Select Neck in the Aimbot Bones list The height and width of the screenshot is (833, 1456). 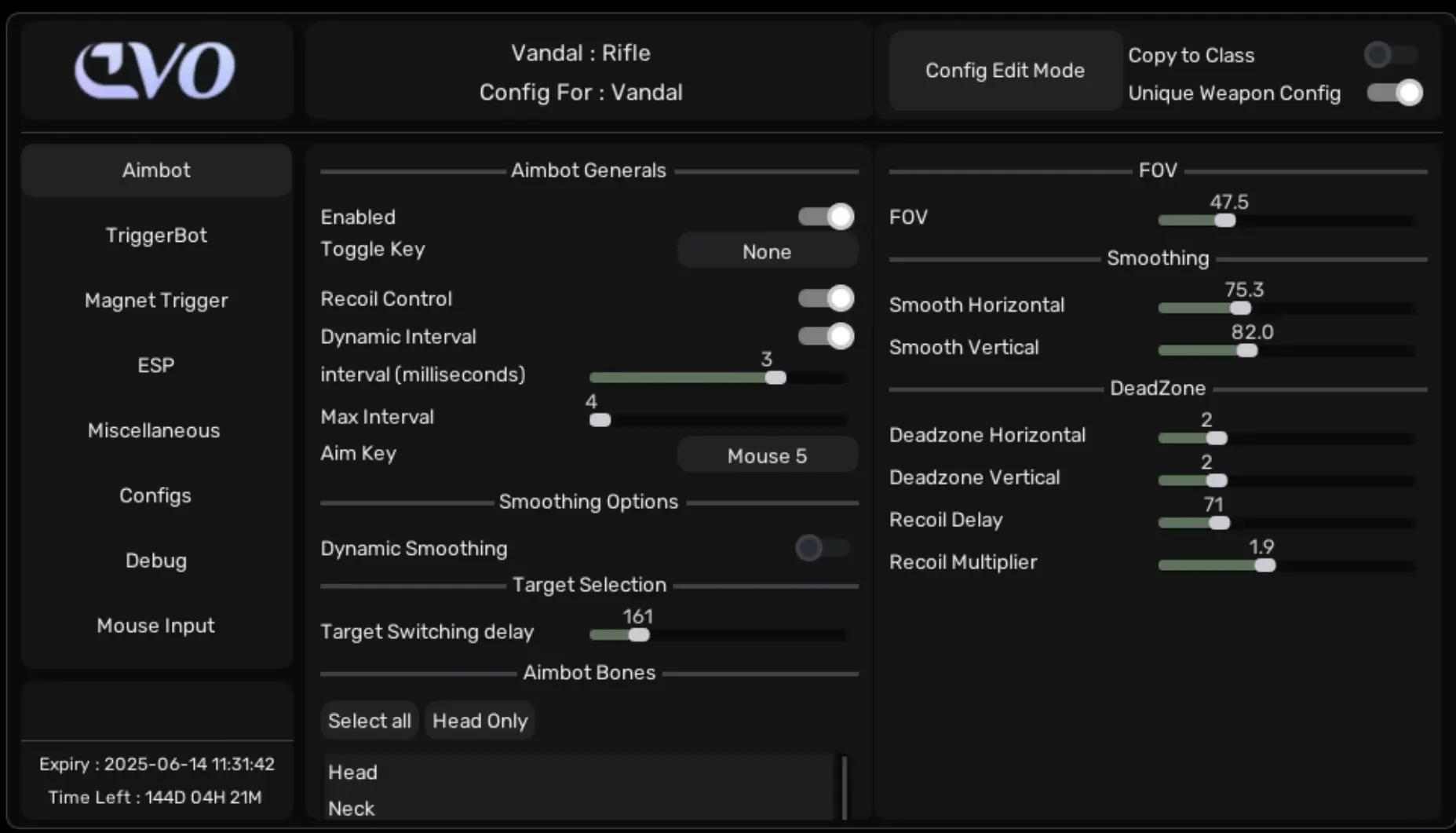[x=352, y=809]
